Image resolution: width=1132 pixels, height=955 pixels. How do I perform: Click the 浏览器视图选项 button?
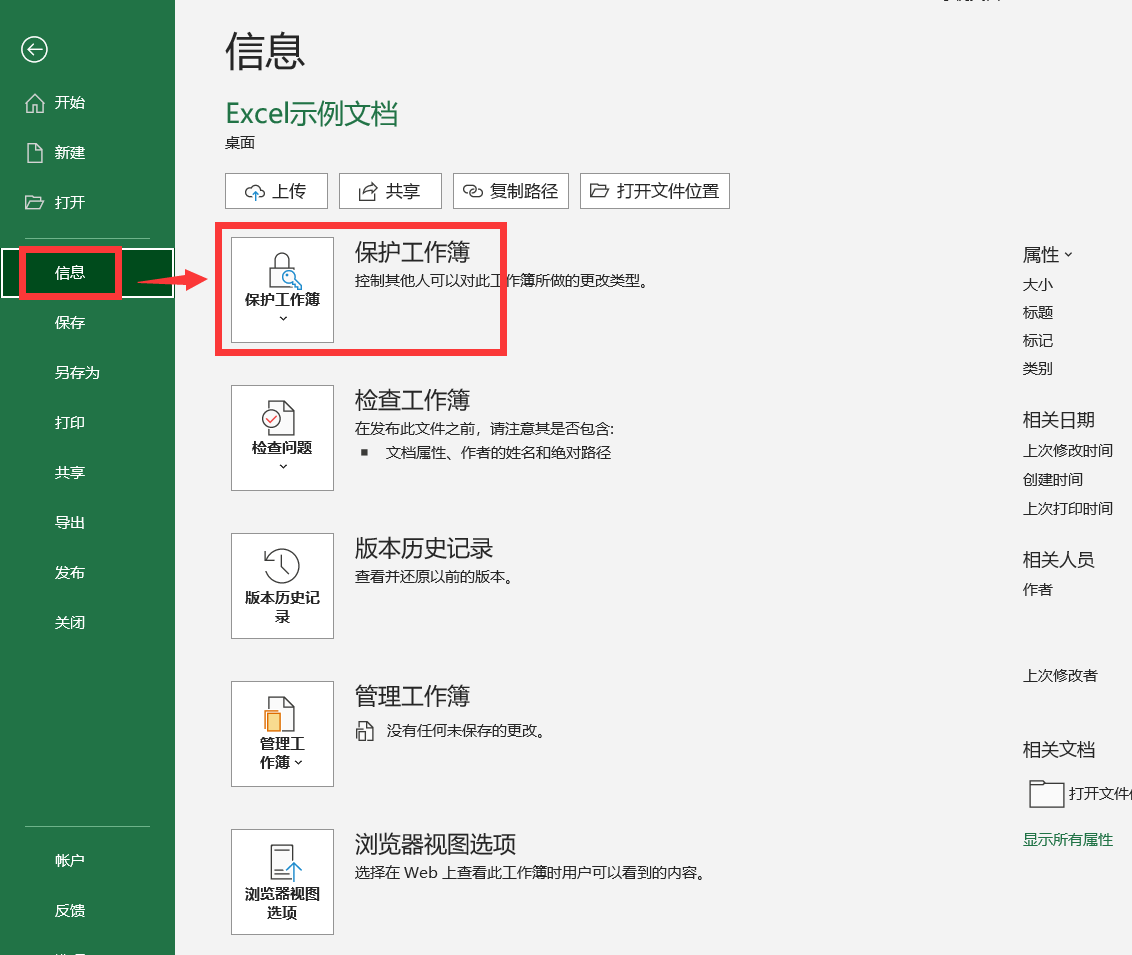click(282, 881)
